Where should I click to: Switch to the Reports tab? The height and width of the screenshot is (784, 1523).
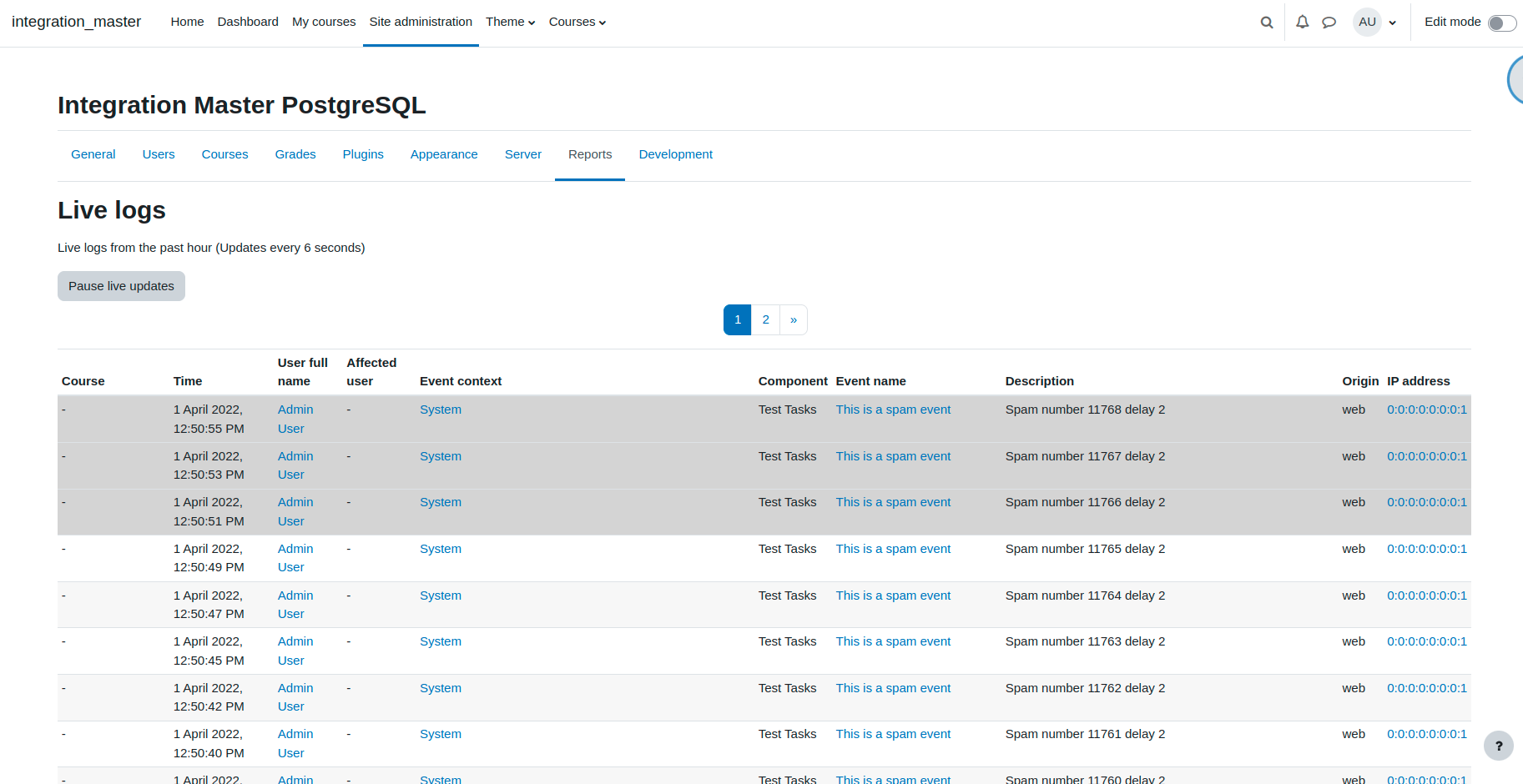pyautogui.click(x=590, y=154)
